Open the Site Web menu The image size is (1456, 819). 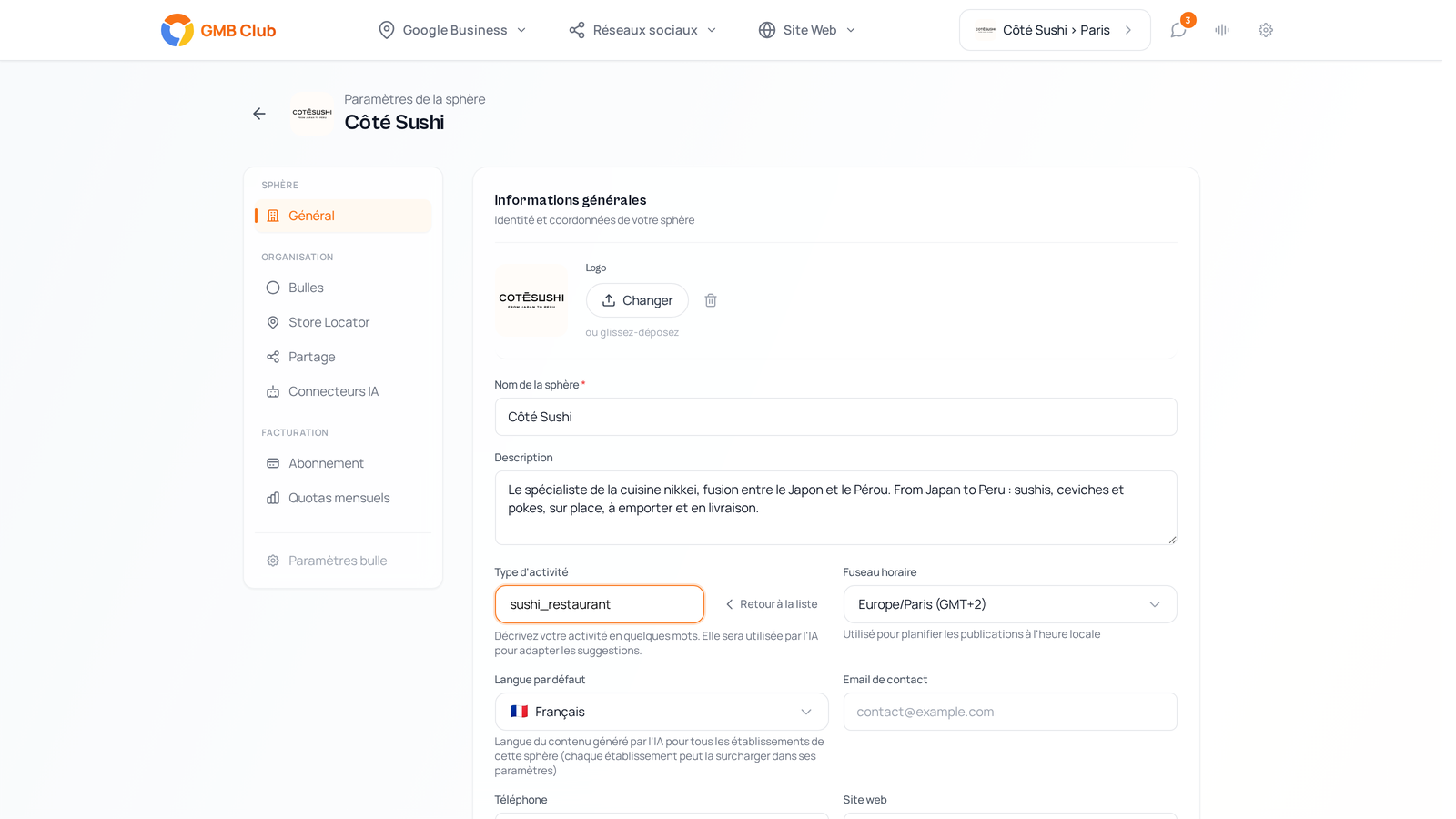coord(807,30)
